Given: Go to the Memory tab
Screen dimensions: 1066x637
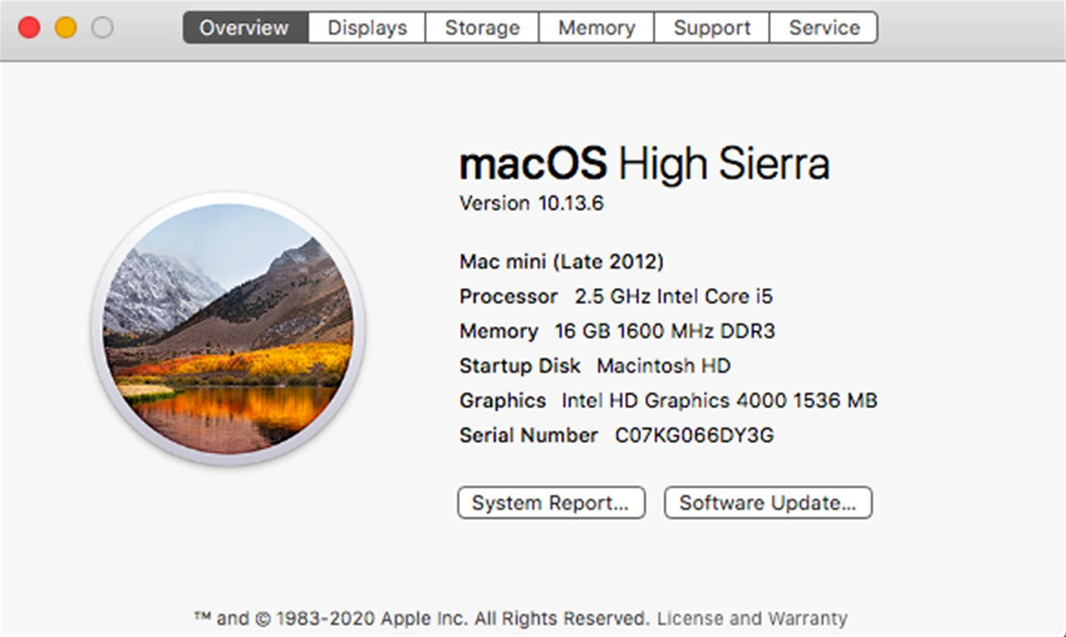Looking at the screenshot, I should pyautogui.click(x=596, y=27).
